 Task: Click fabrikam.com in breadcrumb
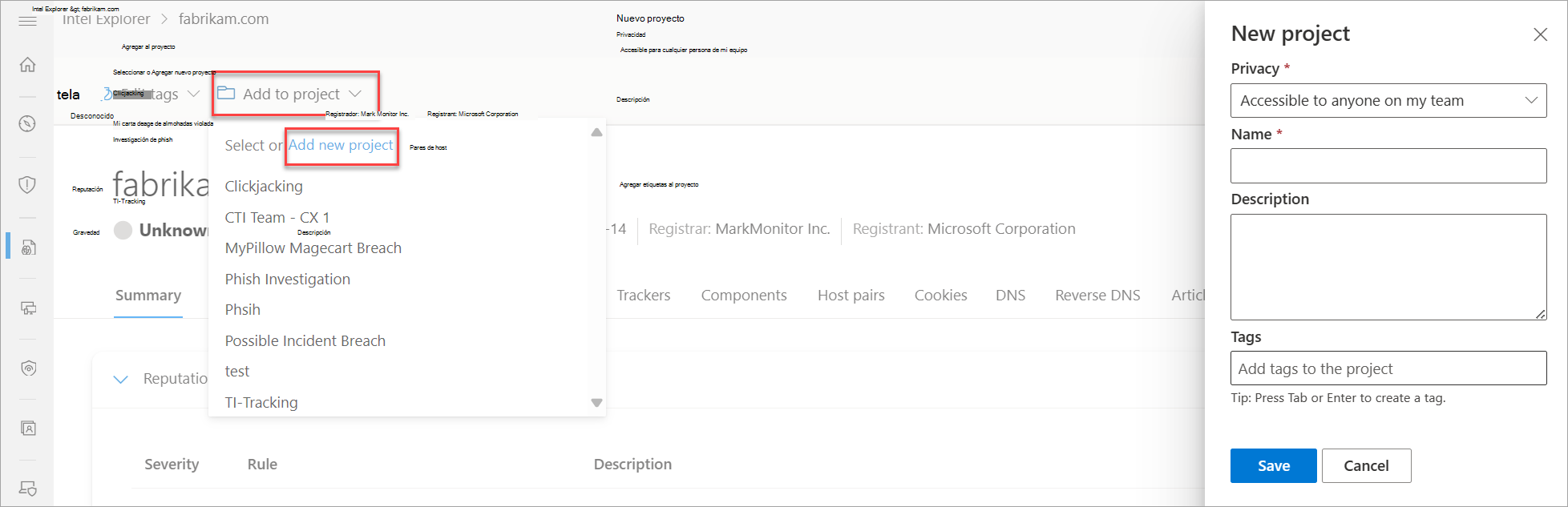click(x=224, y=18)
